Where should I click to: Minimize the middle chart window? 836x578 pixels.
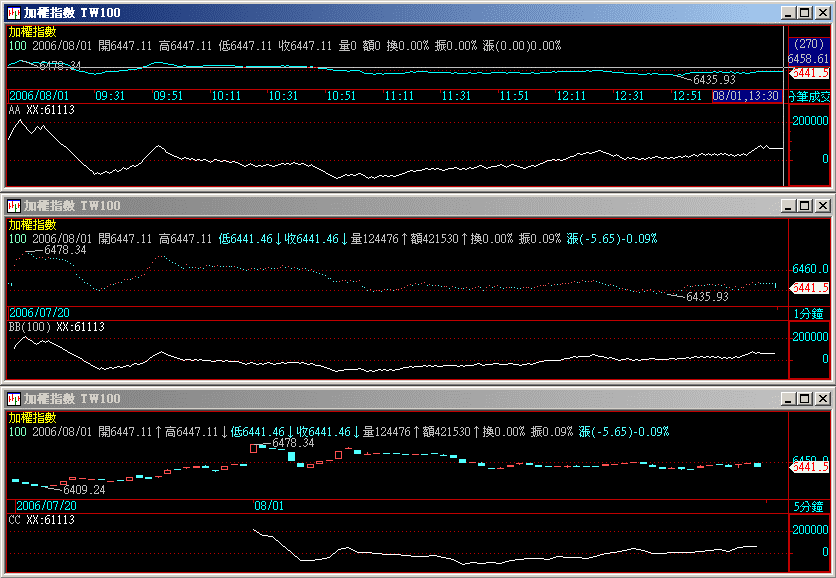[788, 206]
